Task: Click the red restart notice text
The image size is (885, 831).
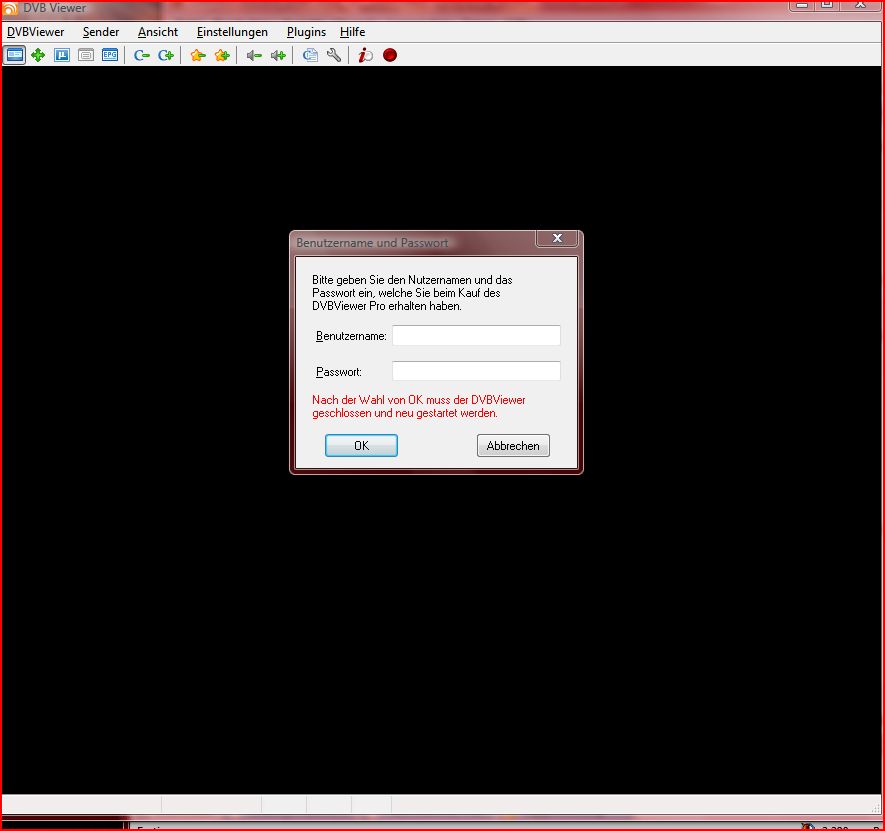Action: (419, 406)
